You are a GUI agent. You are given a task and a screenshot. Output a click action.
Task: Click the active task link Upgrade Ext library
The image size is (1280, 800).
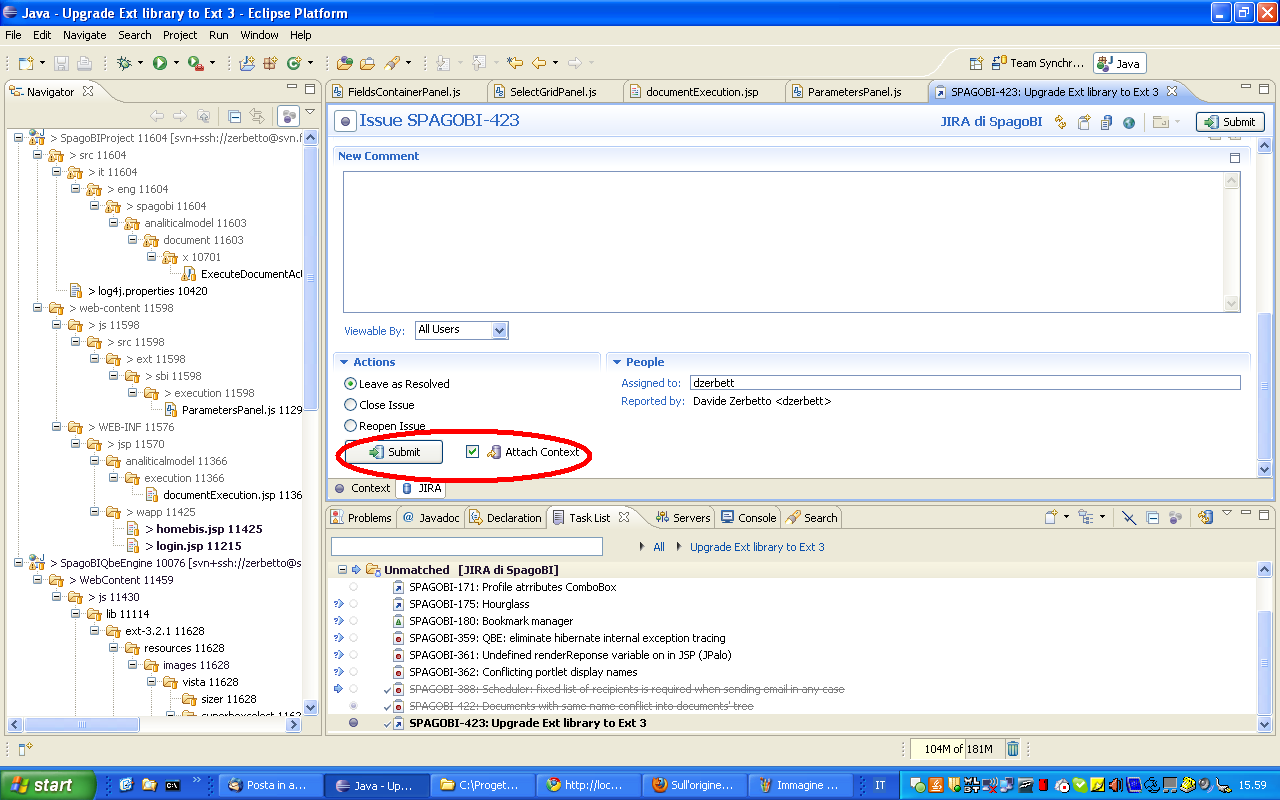pyautogui.click(x=757, y=547)
